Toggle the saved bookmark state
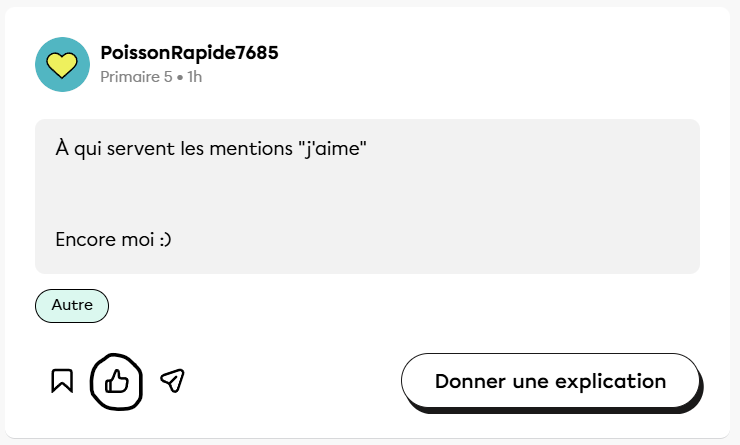The width and height of the screenshot is (740, 445). [62, 381]
